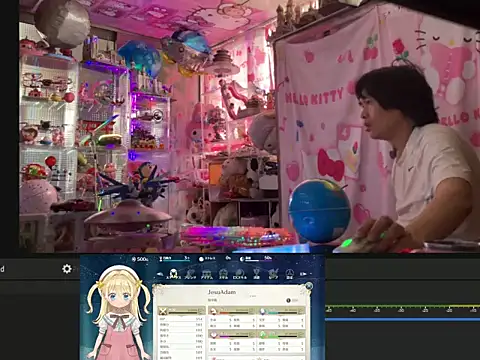The height and width of the screenshot is (360, 480).
Task: Click the round info icon under JesusAdam
Action: pos(288,300)
